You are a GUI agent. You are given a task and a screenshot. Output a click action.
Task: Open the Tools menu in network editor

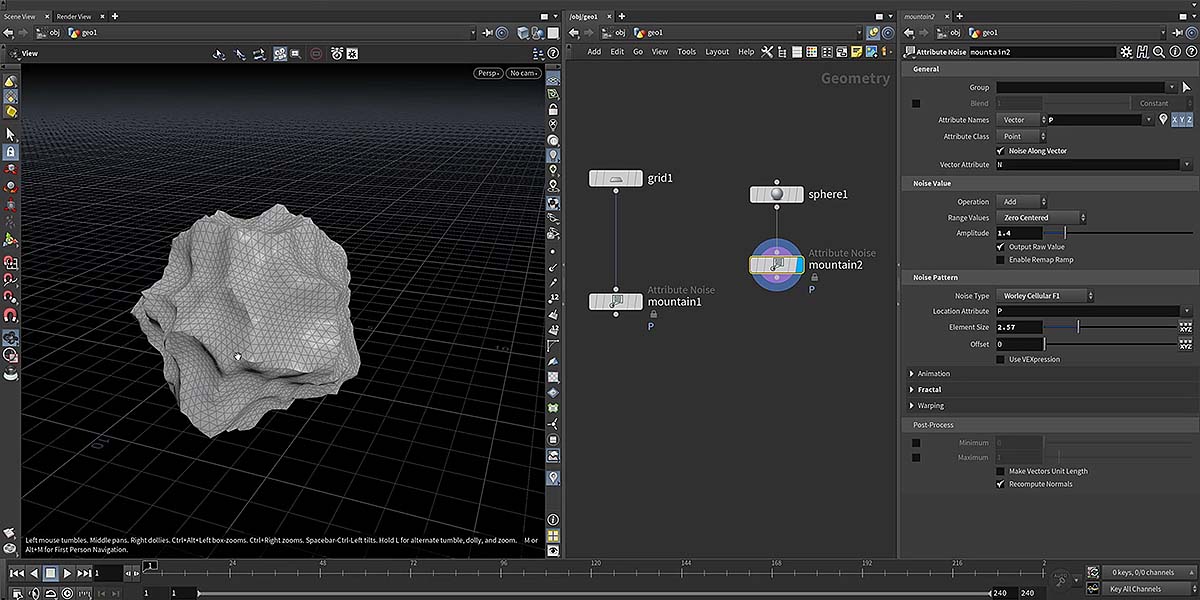(x=686, y=52)
